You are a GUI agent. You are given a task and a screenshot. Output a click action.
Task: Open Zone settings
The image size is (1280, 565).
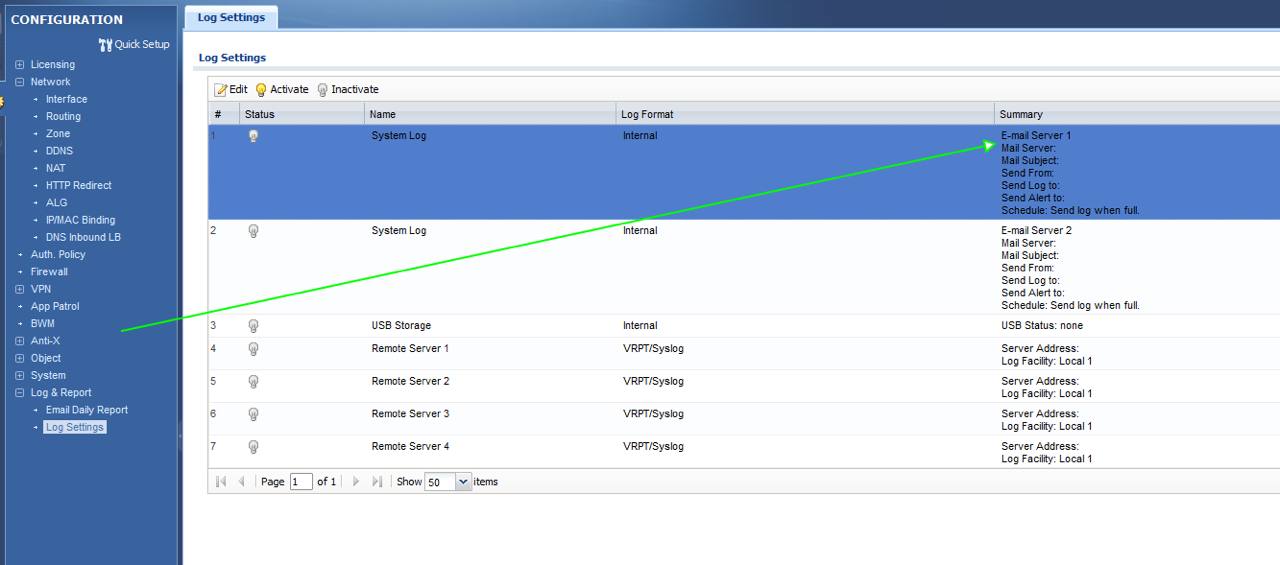58,134
